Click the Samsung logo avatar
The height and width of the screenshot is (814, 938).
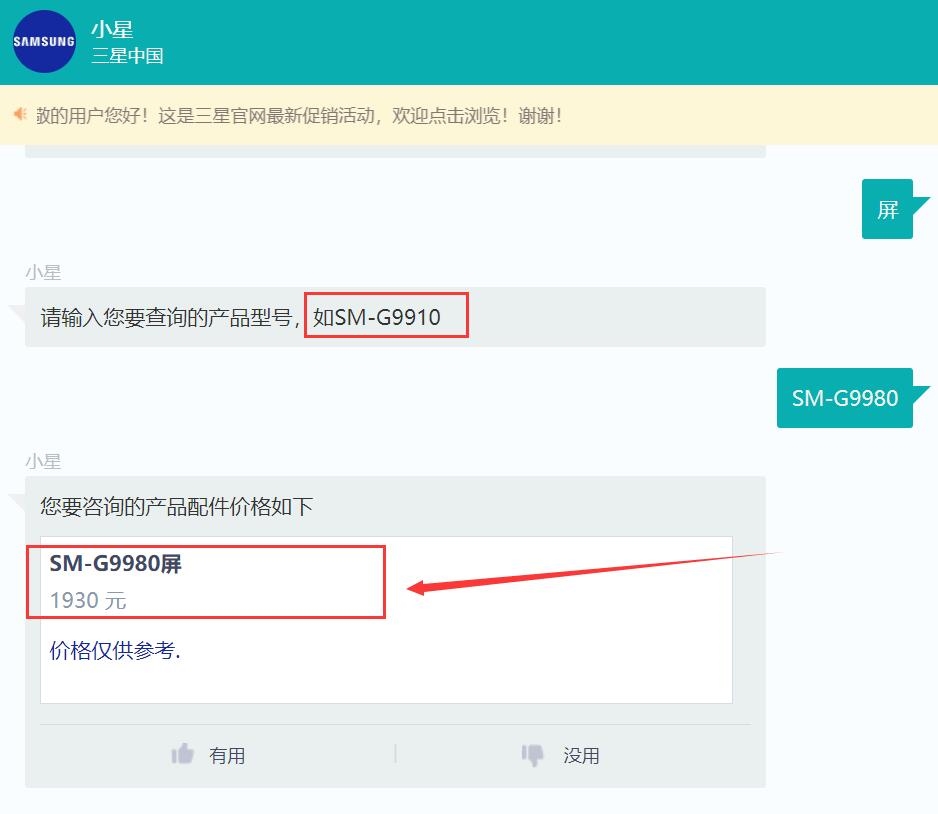44,41
